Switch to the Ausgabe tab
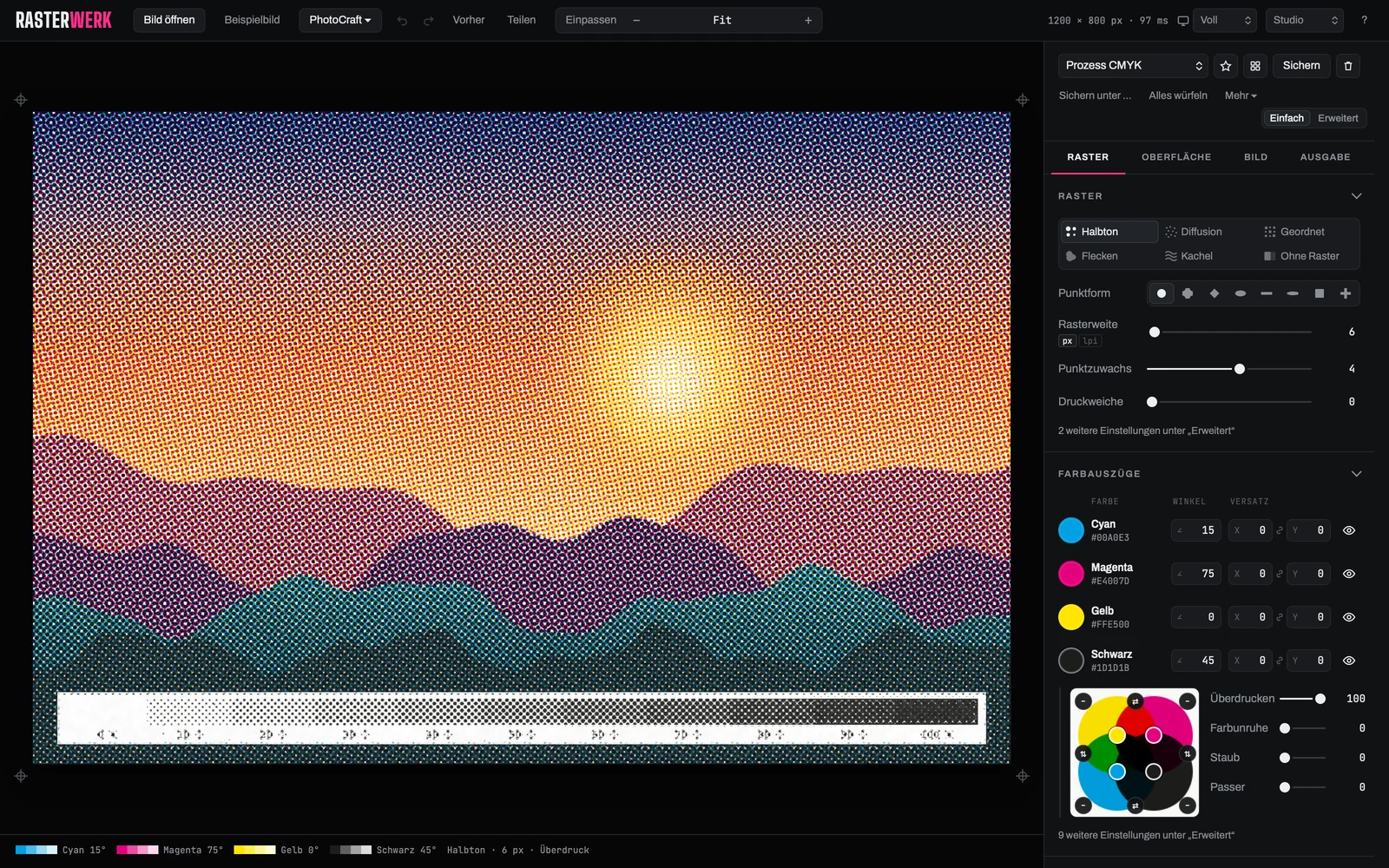The height and width of the screenshot is (868, 1389). [1325, 157]
